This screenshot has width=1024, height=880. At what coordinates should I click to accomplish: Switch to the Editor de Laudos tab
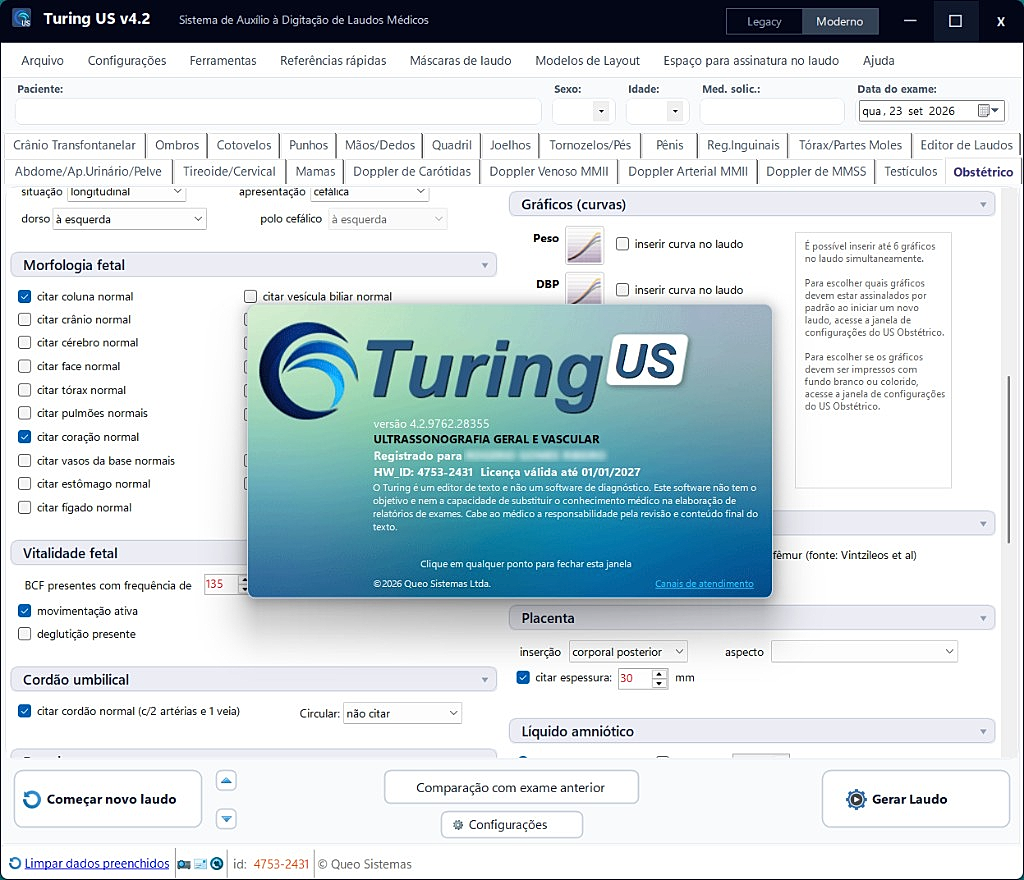967,145
